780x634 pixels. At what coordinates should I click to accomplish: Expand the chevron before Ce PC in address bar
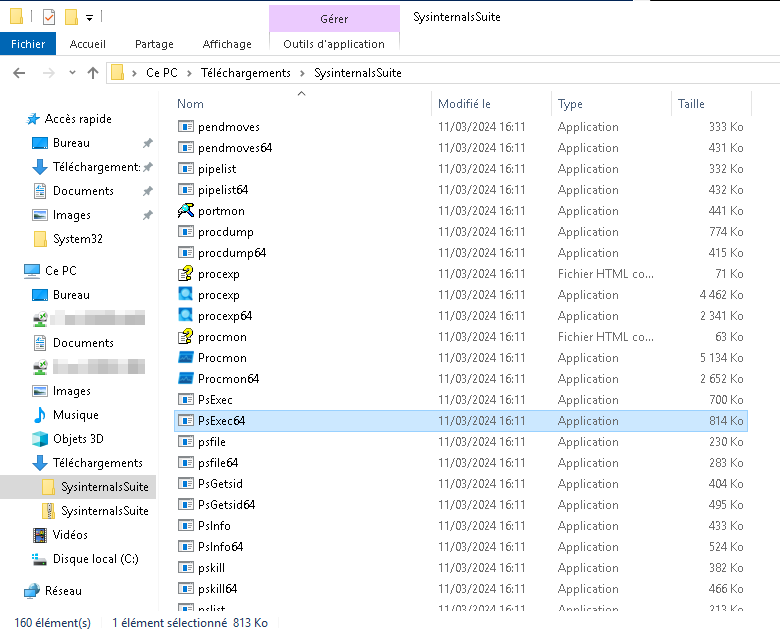[134, 74]
